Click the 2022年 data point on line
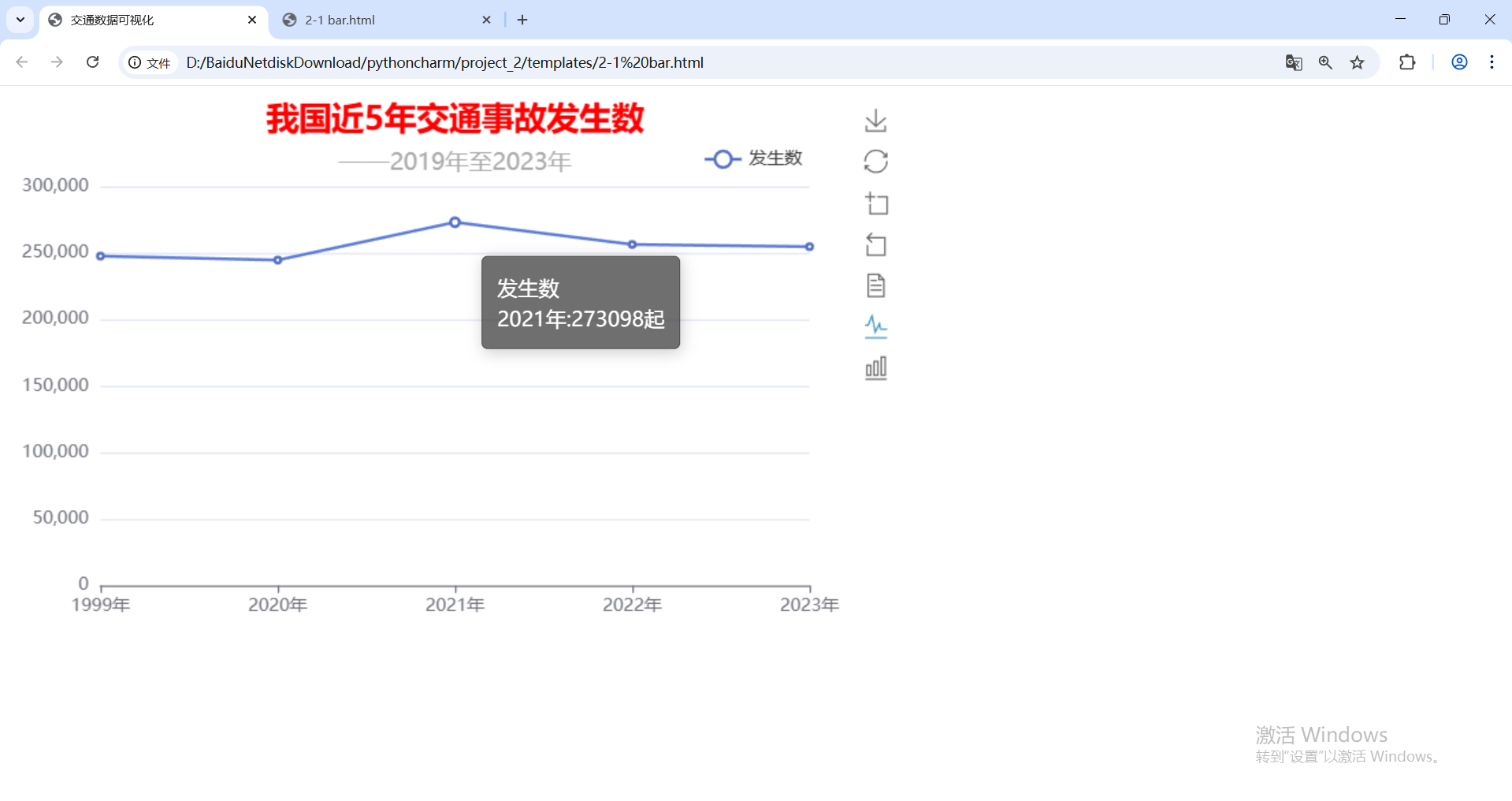This screenshot has width=1512, height=801. tap(632, 244)
